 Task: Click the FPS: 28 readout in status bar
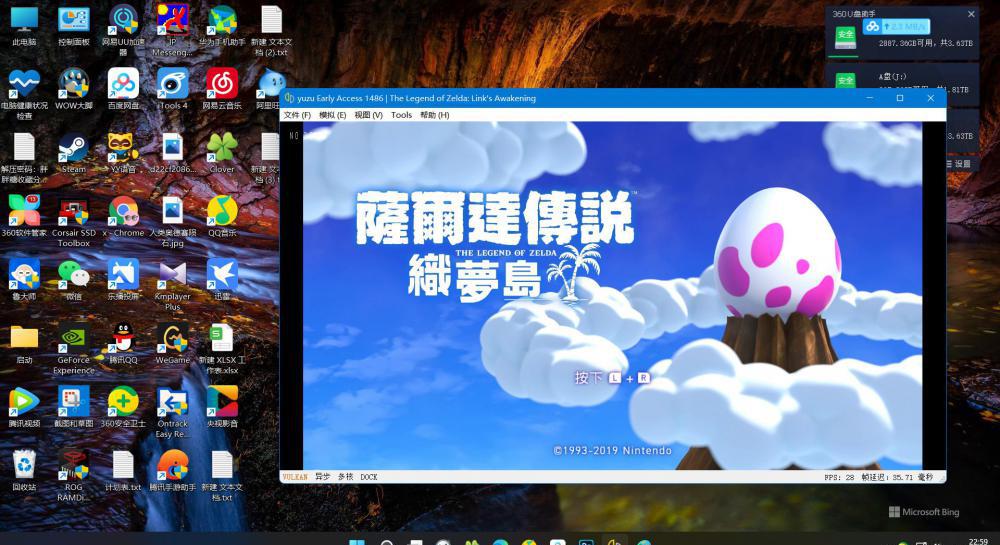[839, 477]
